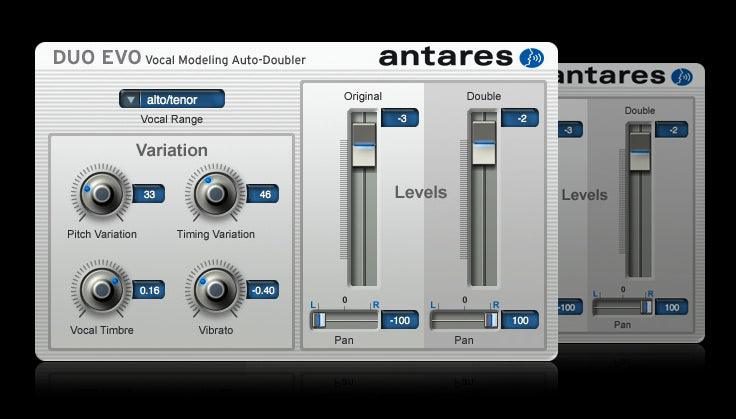Click 'Vocal Modeling Auto-Doubler' subtitle

point(225,60)
